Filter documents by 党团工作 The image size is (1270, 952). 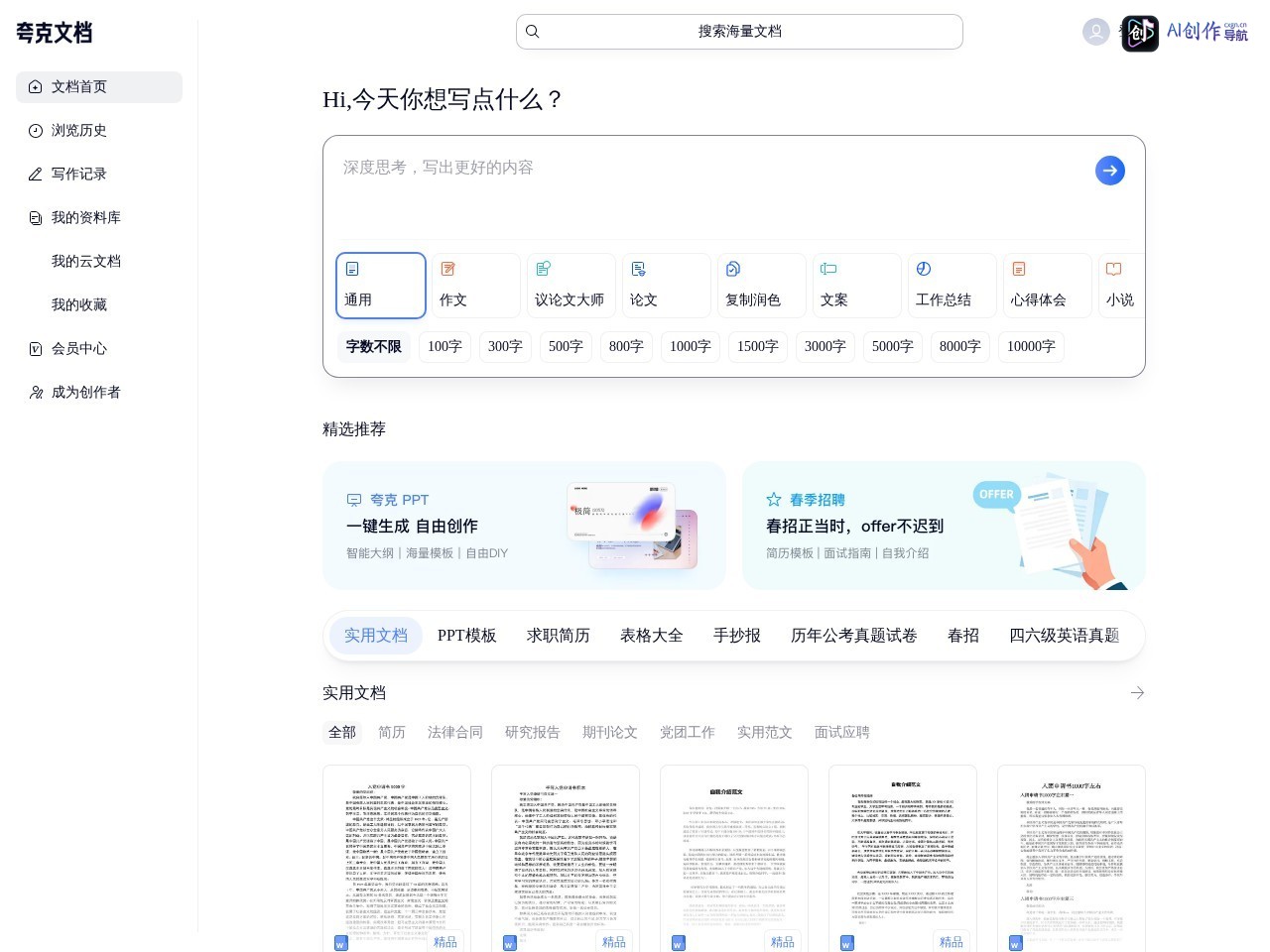688,733
